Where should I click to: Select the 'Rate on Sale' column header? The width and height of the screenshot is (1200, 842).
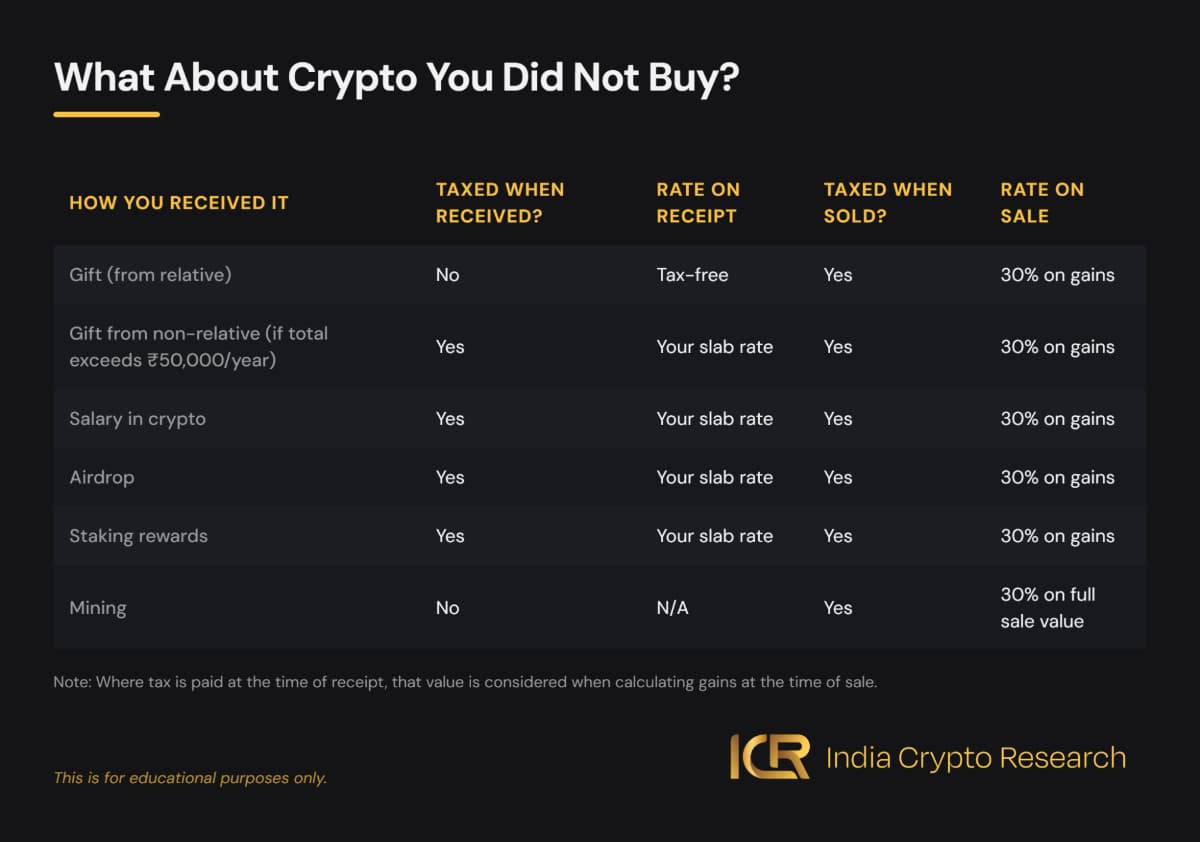point(1042,202)
